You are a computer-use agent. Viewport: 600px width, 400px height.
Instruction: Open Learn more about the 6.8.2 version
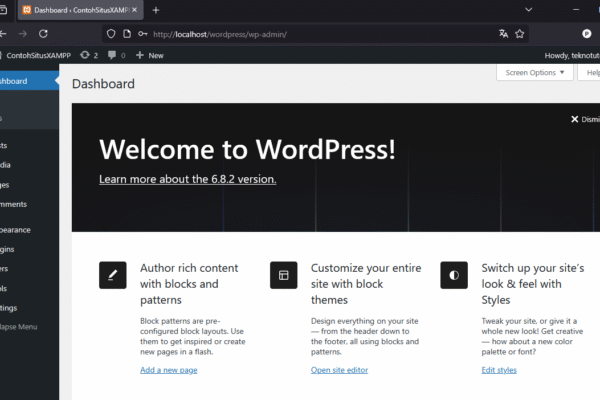coord(188,179)
